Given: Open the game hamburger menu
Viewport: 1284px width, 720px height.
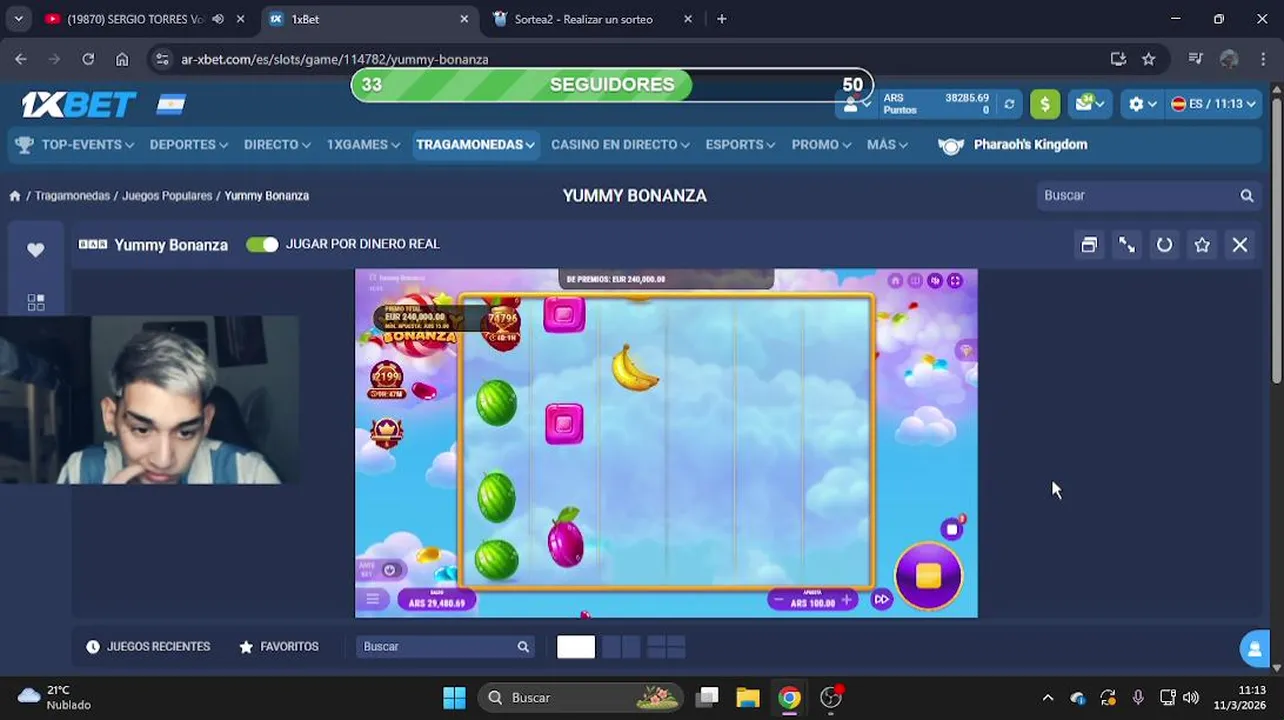Looking at the screenshot, I should click(373, 599).
